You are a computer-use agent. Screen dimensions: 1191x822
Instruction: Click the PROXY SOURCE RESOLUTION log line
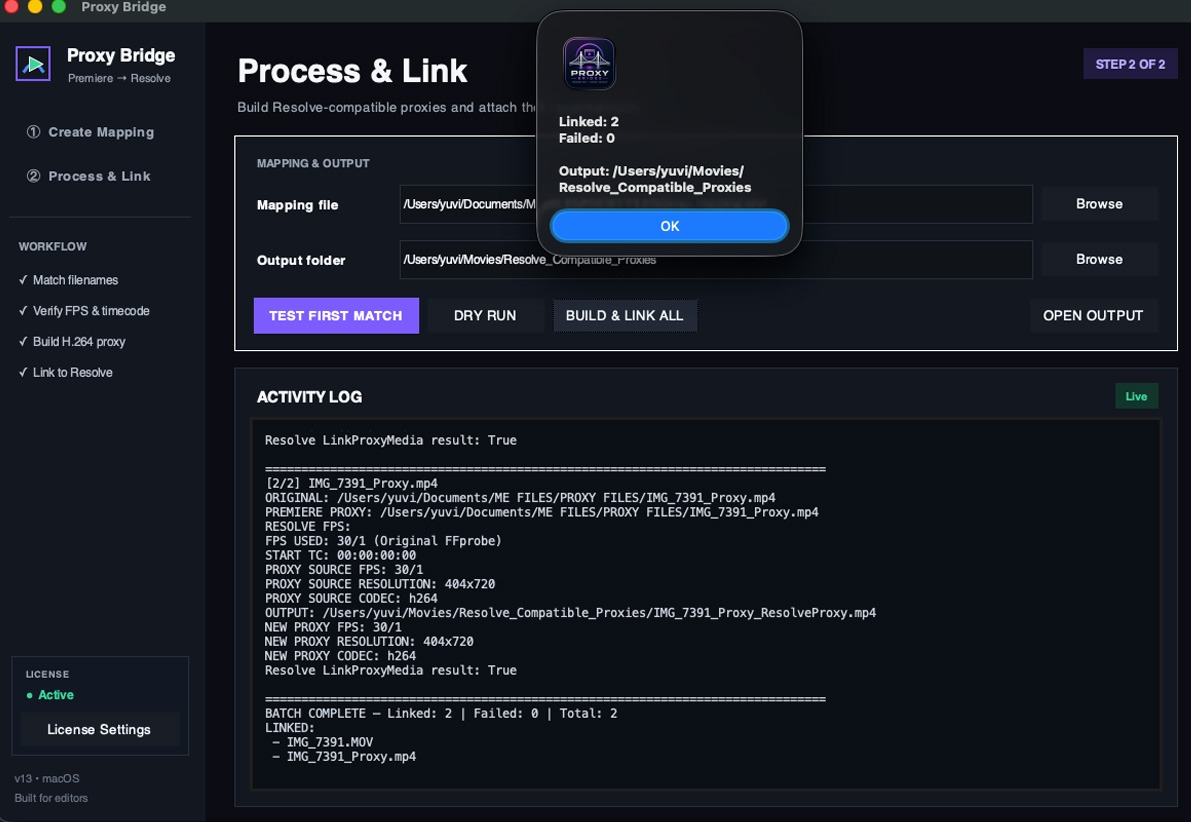[x=380, y=584]
